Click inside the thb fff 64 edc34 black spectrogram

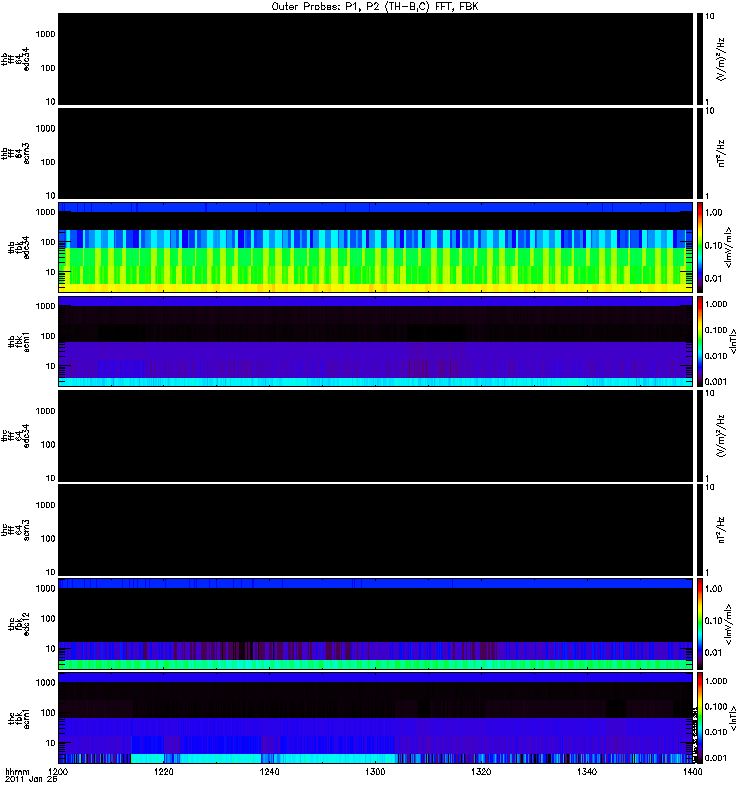click(x=375, y=59)
